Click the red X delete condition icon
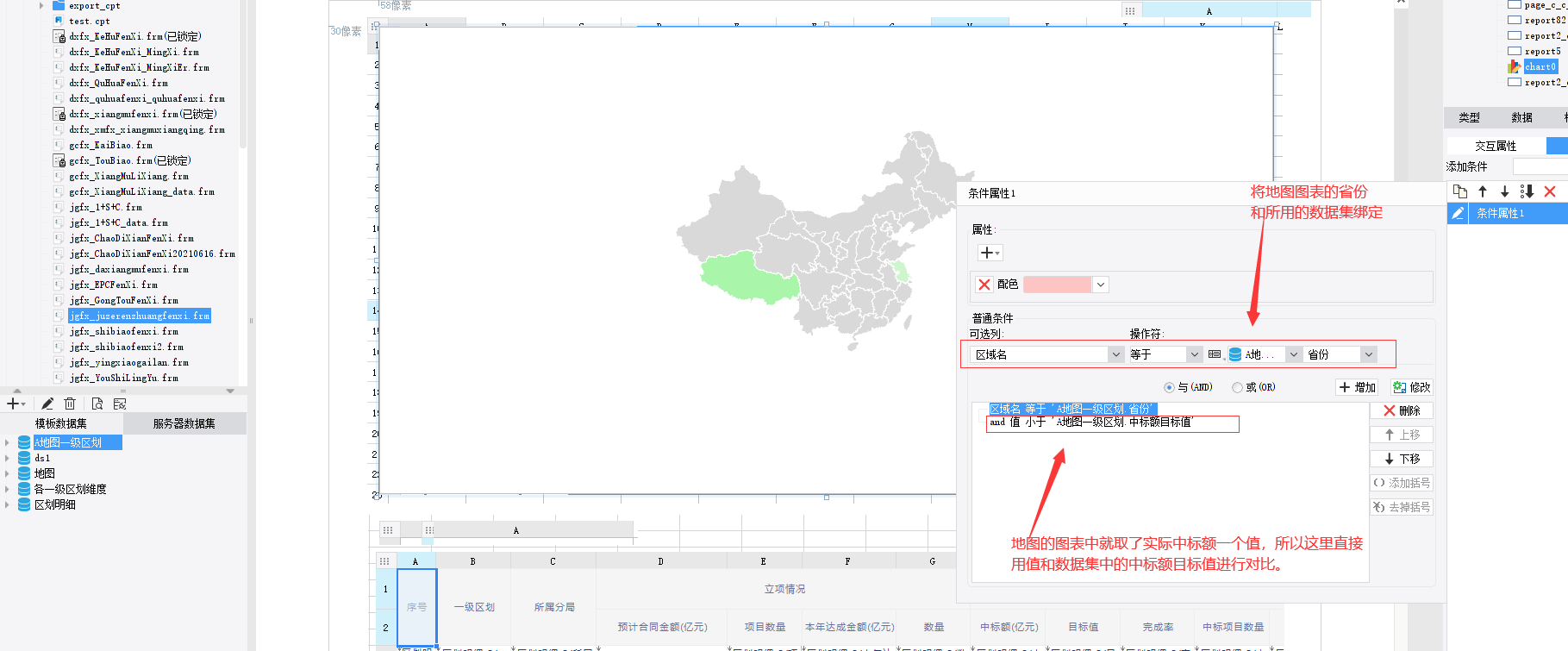The width and height of the screenshot is (1568, 651). 1550,191
